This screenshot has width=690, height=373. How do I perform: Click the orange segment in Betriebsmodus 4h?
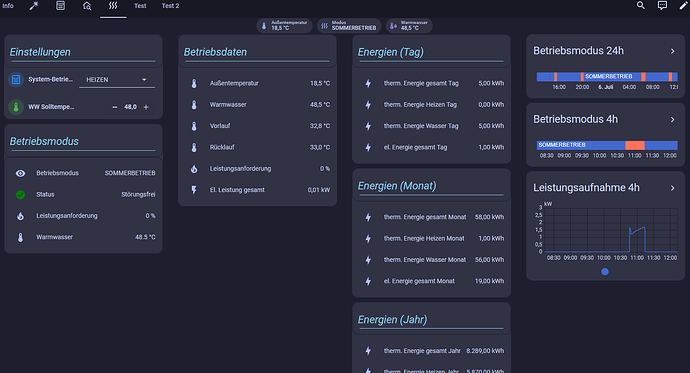[635, 145]
